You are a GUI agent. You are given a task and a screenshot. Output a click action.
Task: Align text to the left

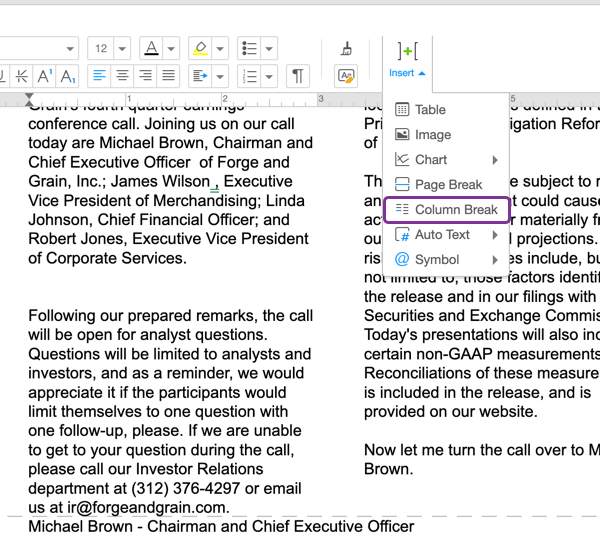coord(100,76)
